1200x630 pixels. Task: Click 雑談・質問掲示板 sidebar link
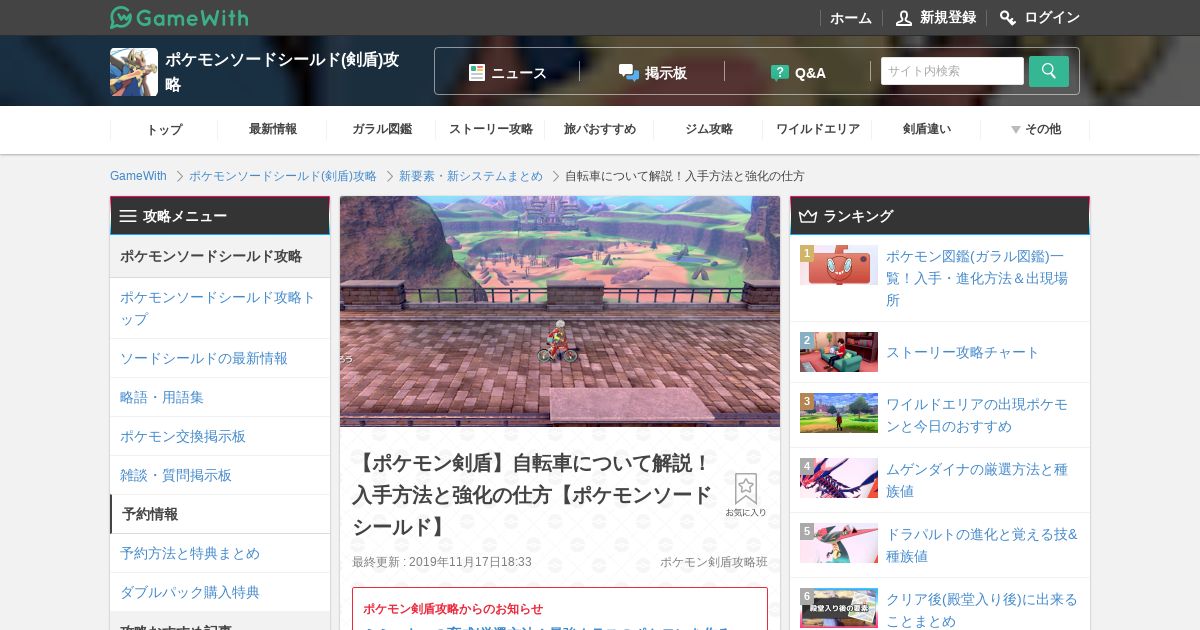(220, 475)
